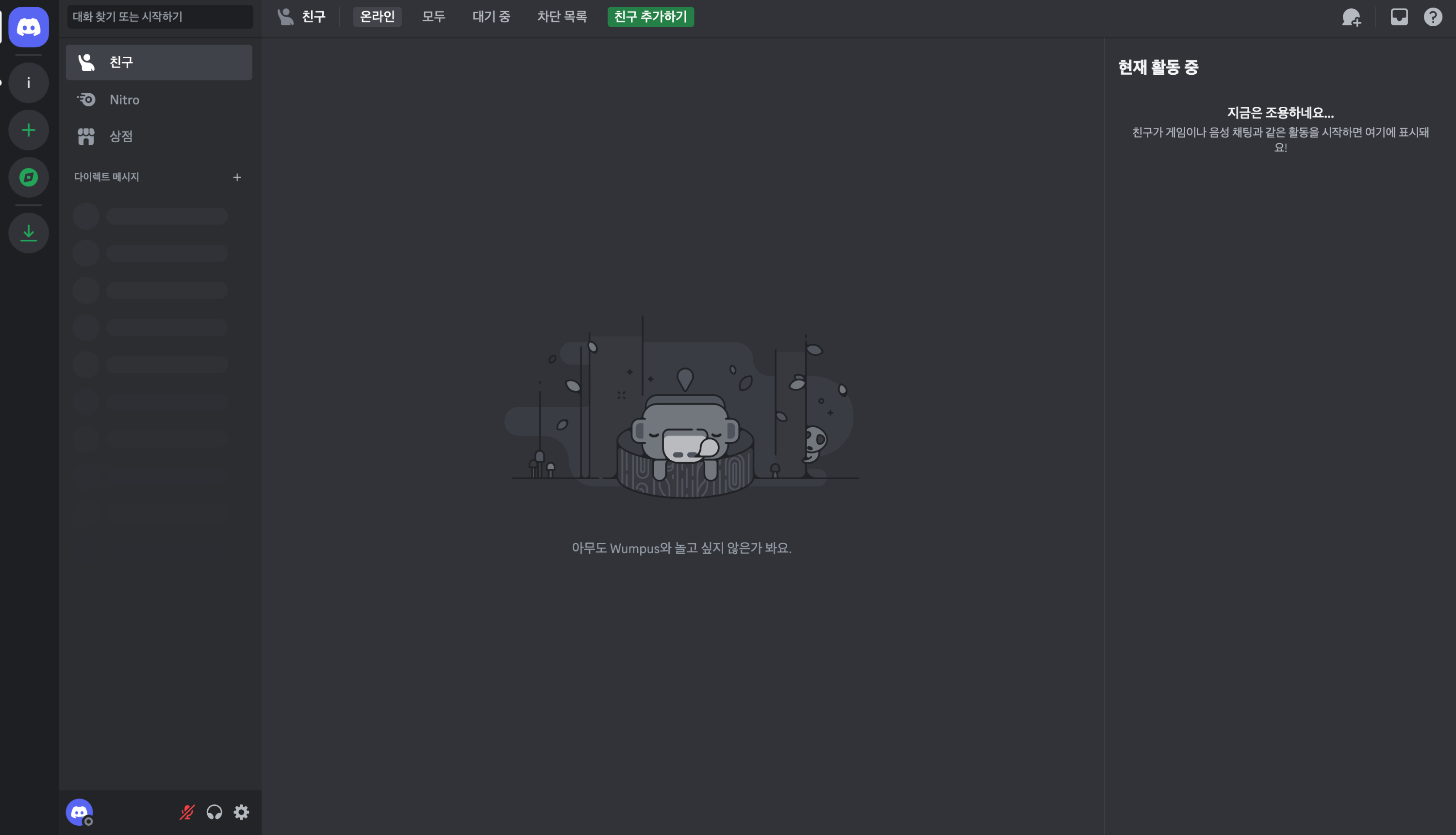Unmute the microphone toggle
1456x835 pixels.
187,812
